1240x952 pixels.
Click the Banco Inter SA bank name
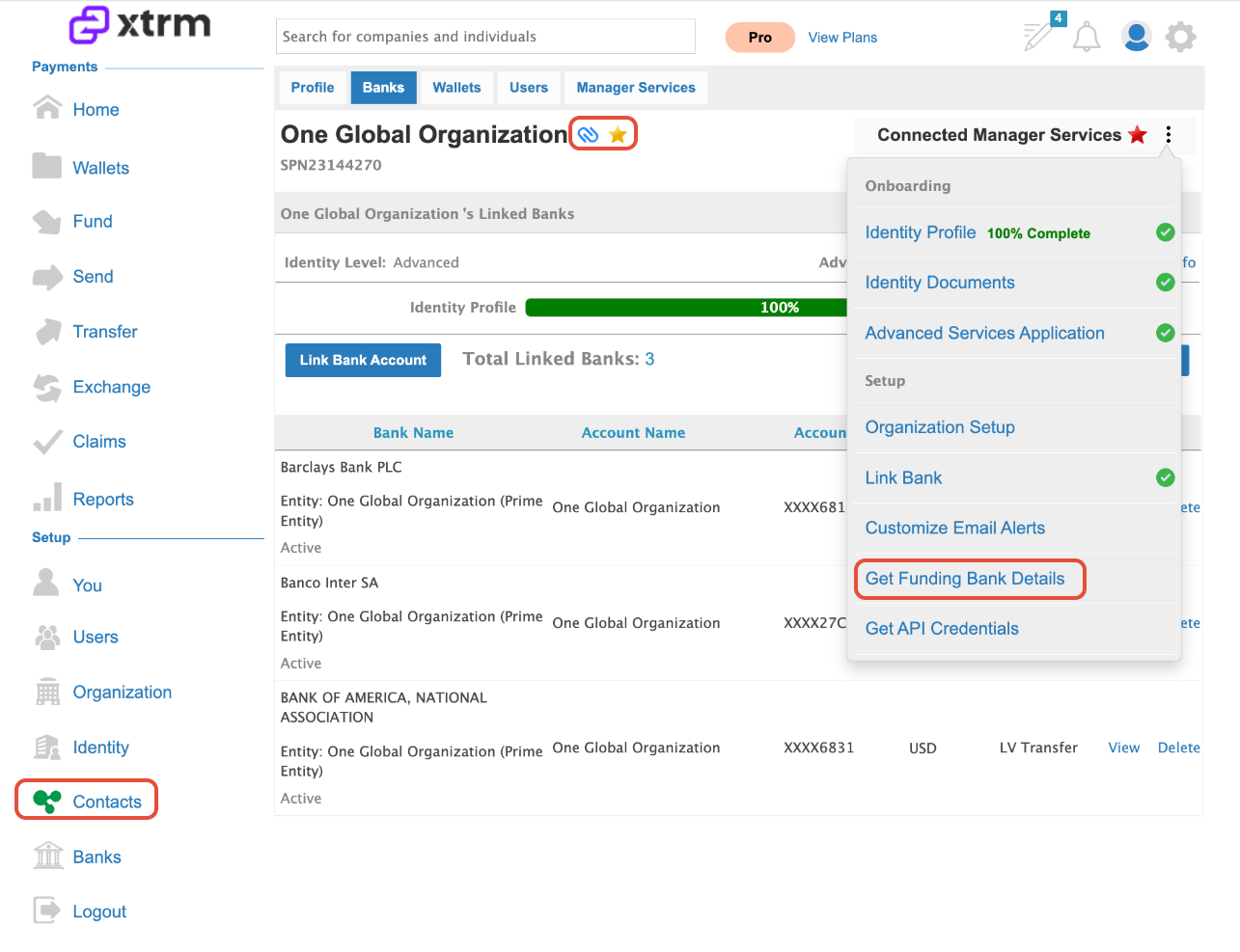[x=329, y=583]
